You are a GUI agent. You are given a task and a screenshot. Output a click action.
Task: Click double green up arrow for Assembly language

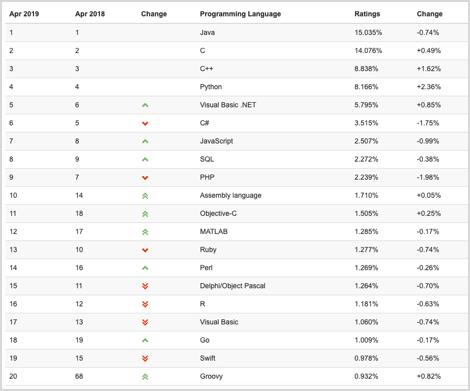pyautogui.click(x=145, y=196)
